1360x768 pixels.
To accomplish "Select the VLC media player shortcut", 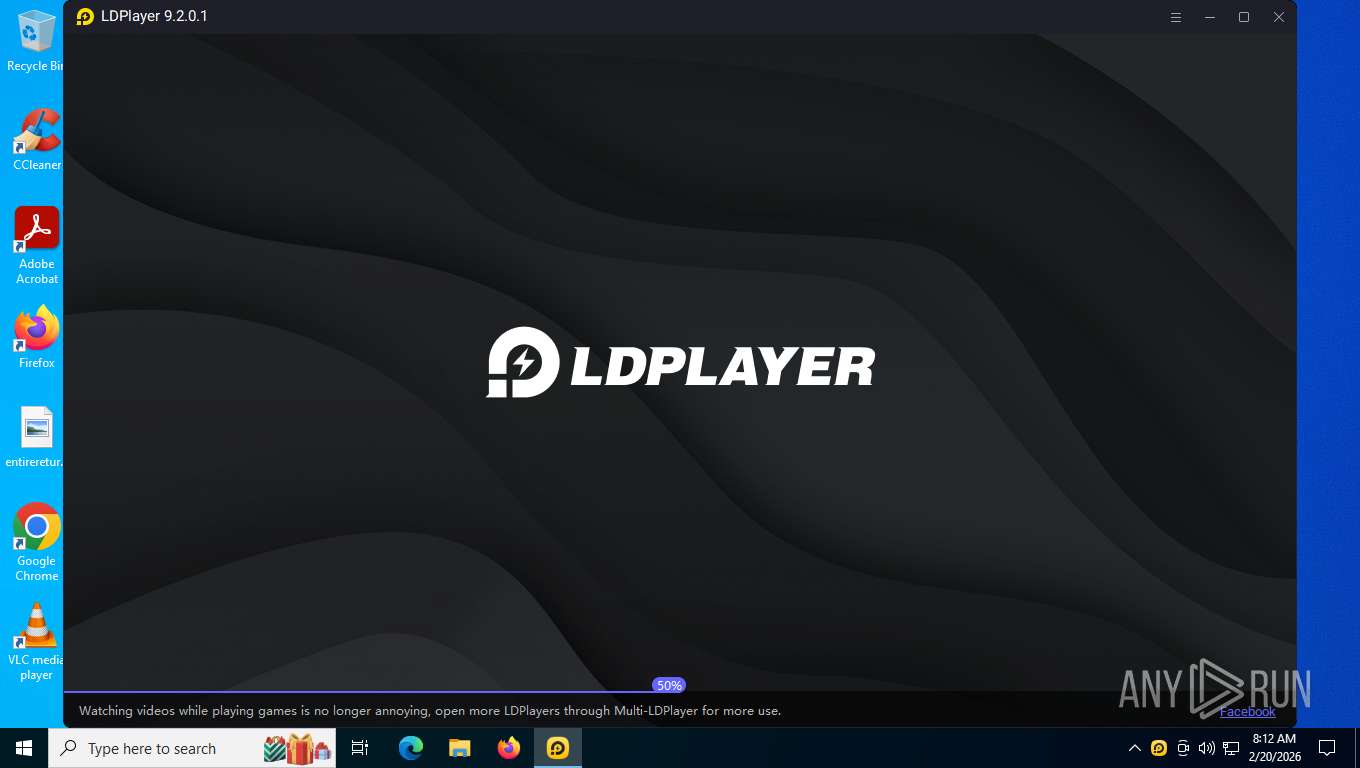I will tap(37, 642).
